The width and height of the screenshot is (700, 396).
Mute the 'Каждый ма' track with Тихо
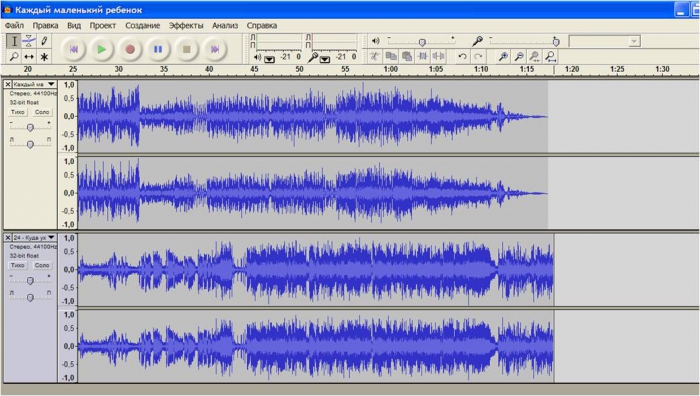[x=18, y=112]
